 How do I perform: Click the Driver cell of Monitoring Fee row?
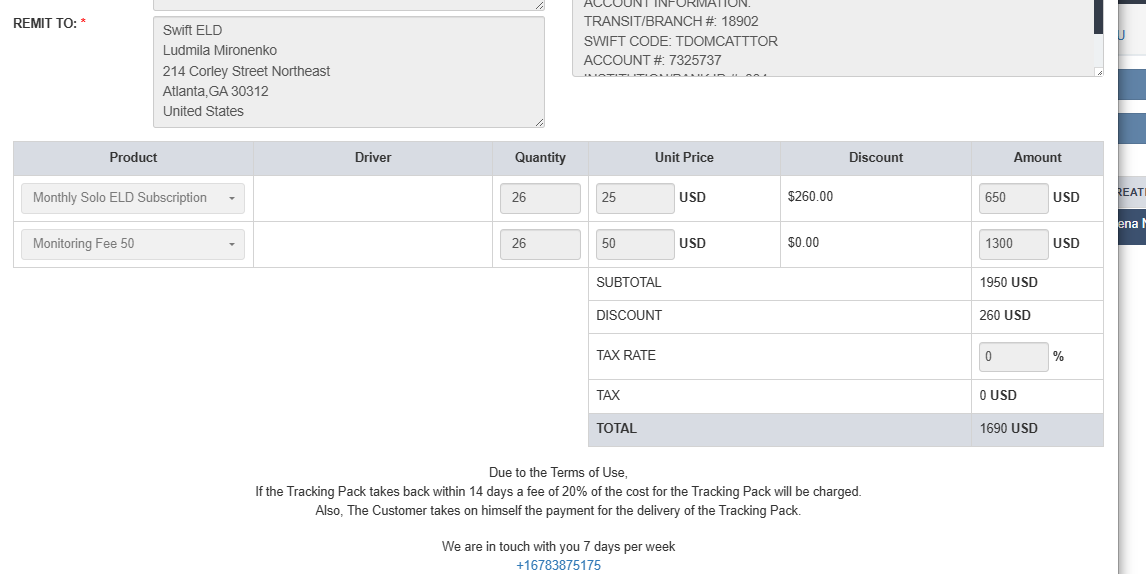pos(373,244)
